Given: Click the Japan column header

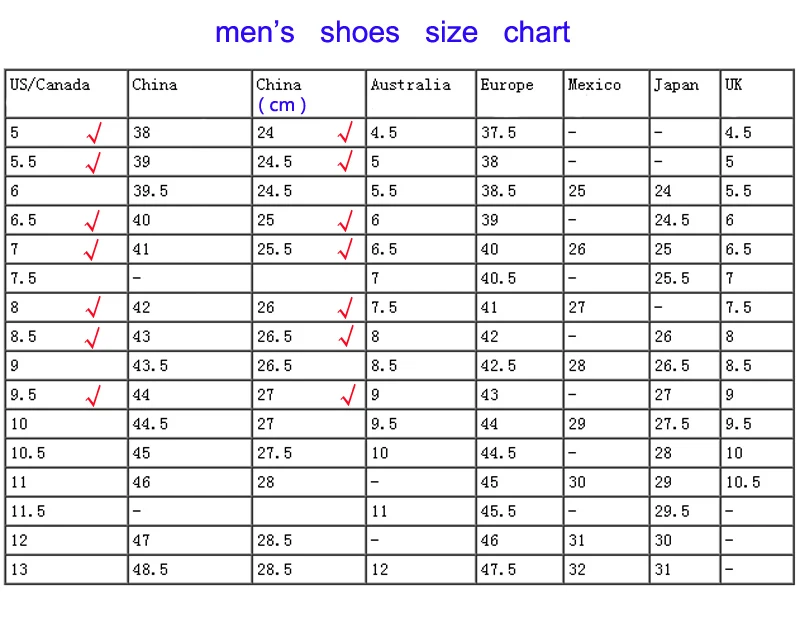Looking at the screenshot, I should click(x=677, y=85).
